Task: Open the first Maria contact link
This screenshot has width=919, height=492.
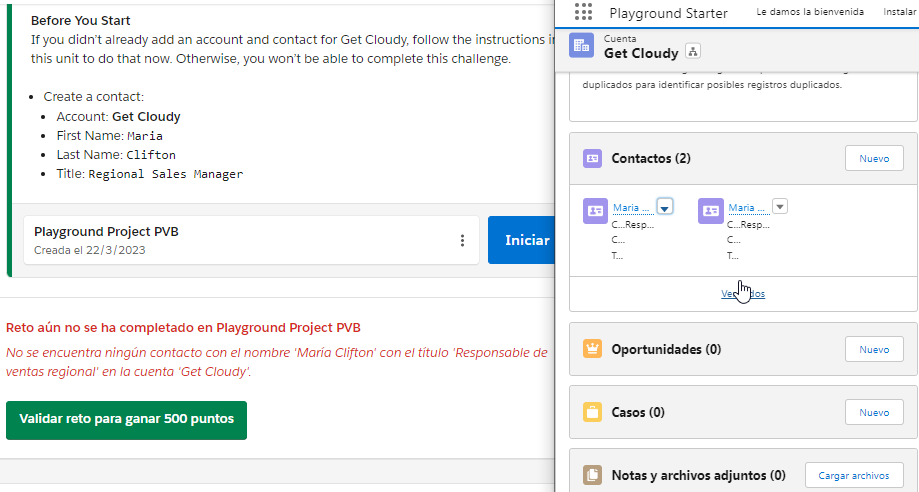Action: 632,207
